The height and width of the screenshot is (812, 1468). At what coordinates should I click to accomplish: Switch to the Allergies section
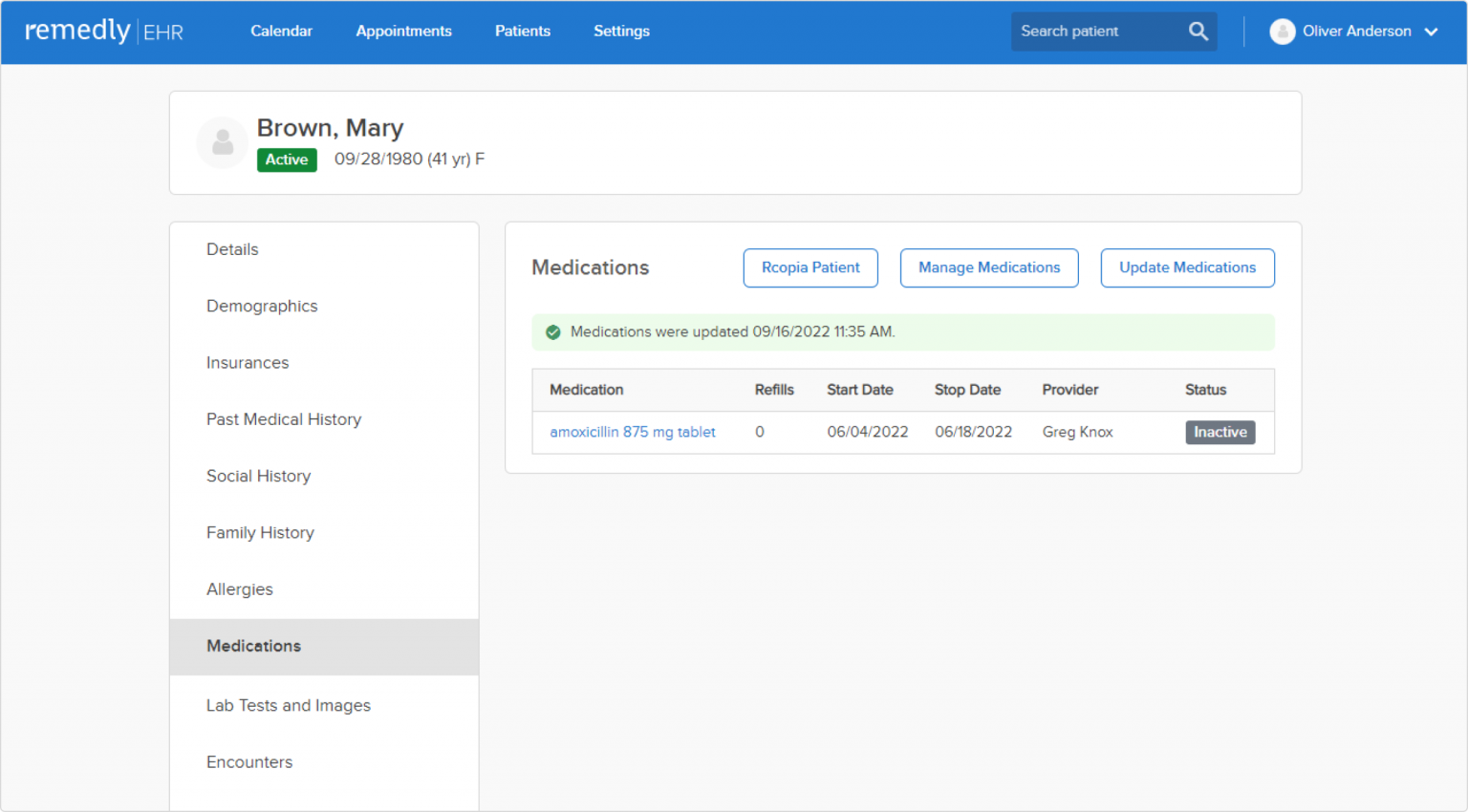[240, 589]
